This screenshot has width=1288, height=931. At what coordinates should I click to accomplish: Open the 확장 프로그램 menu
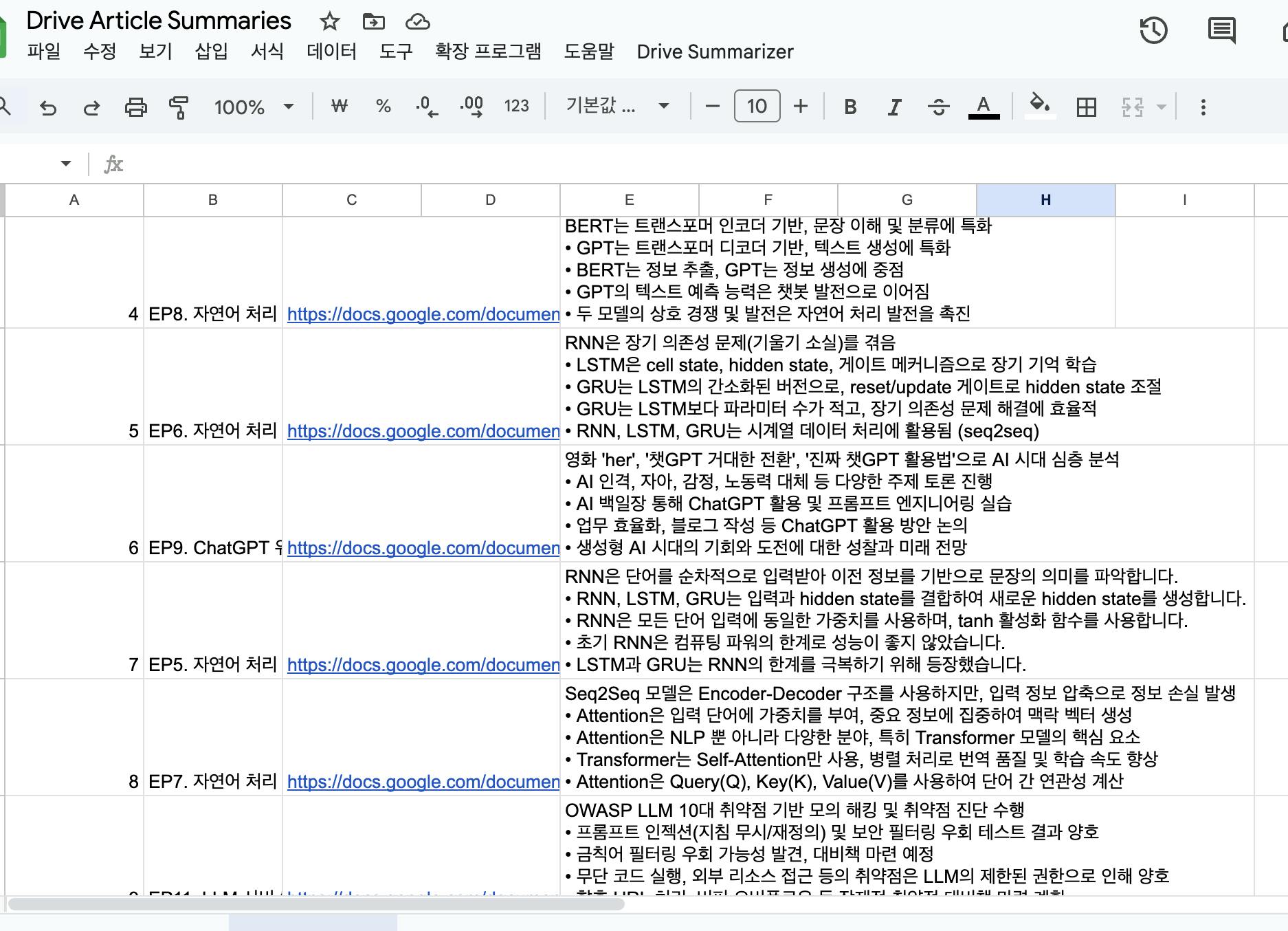click(x=488, y=52)
